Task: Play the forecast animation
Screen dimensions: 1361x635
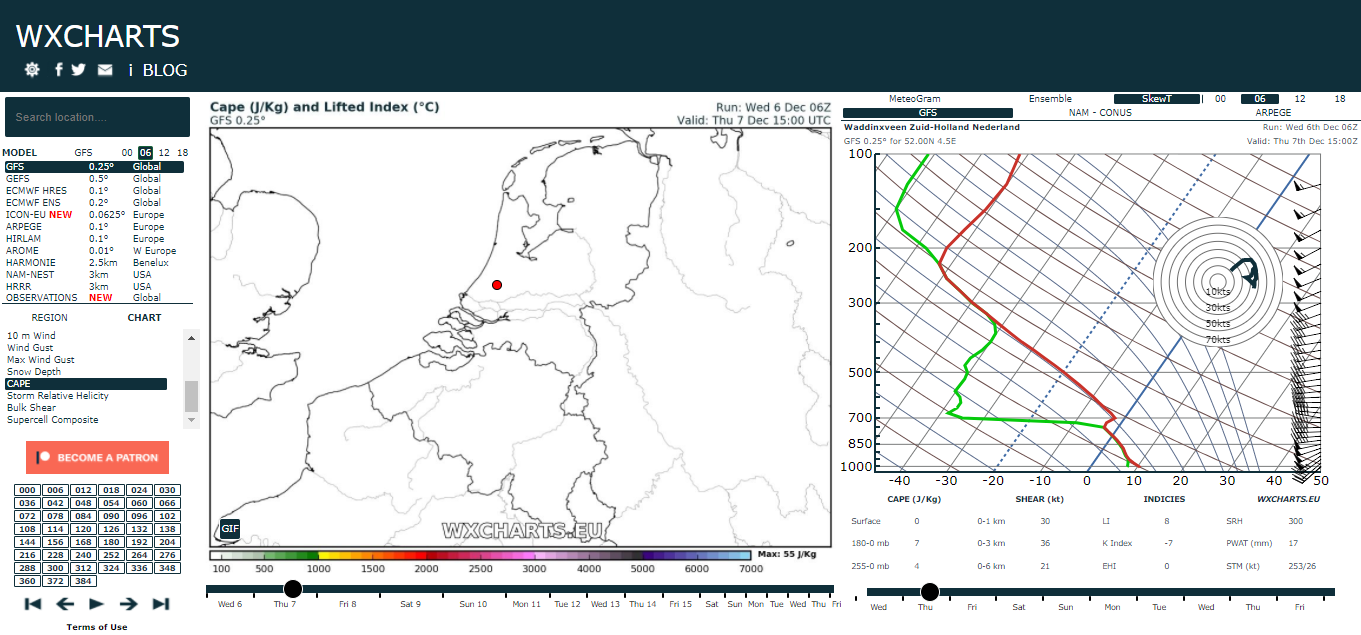Action: 96,603
